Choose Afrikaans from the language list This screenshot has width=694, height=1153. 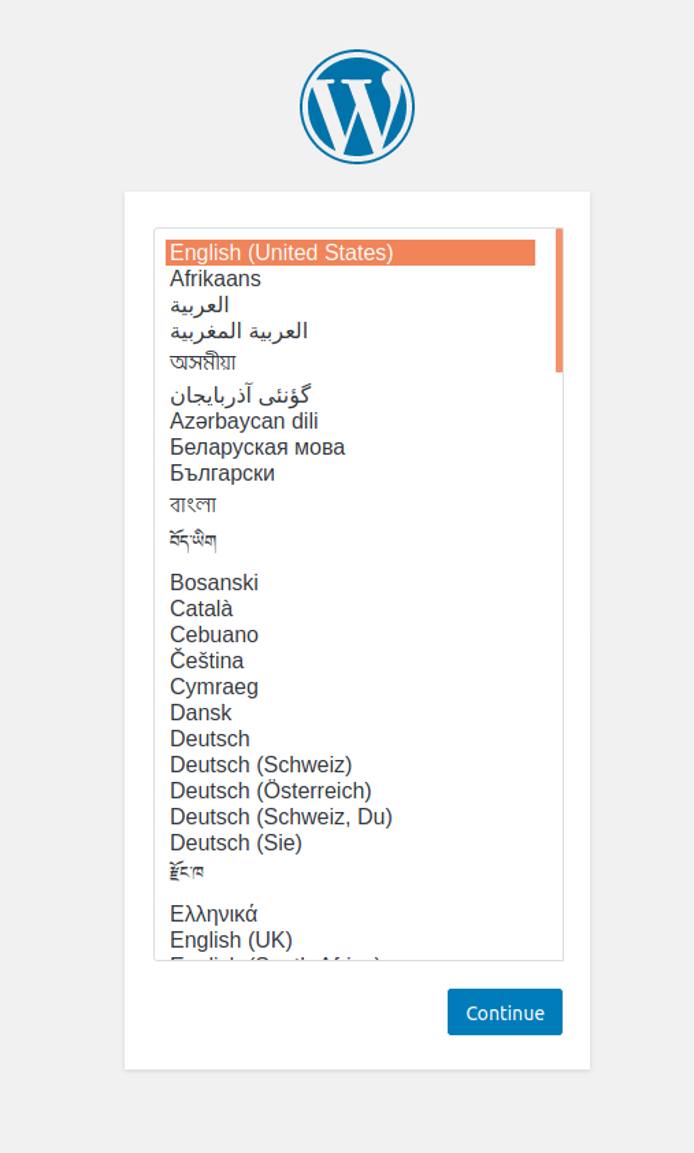(215, 279)
